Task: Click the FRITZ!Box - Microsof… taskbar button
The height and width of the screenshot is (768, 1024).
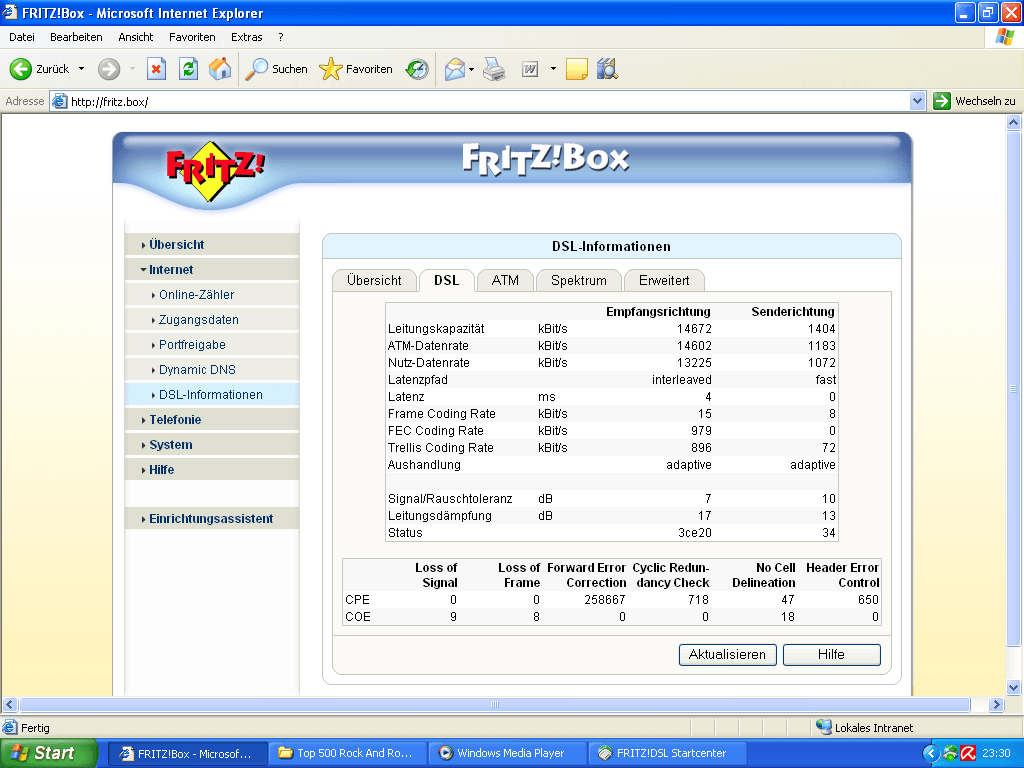Action: coord(188,753)
